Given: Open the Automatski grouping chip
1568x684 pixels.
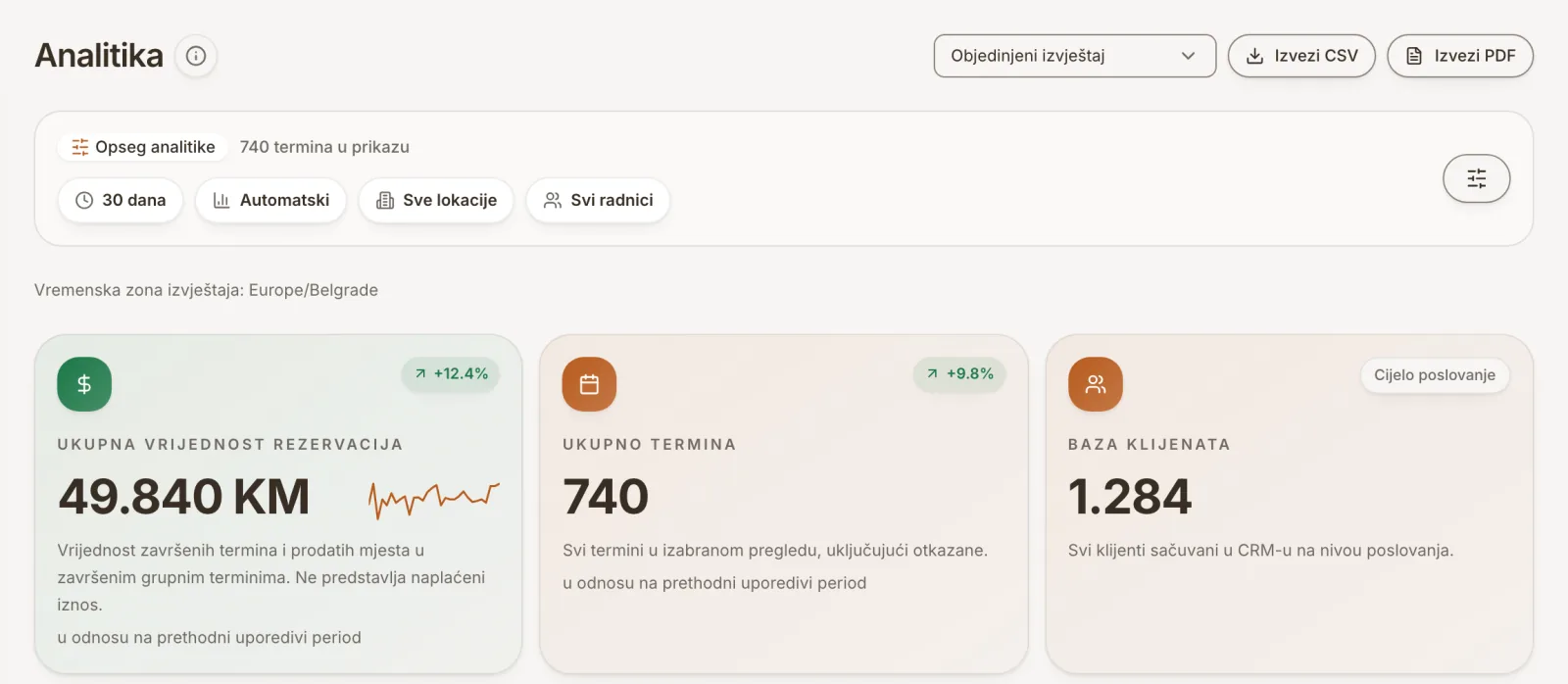Looking at the screenshot, I should tap(270, 200).
